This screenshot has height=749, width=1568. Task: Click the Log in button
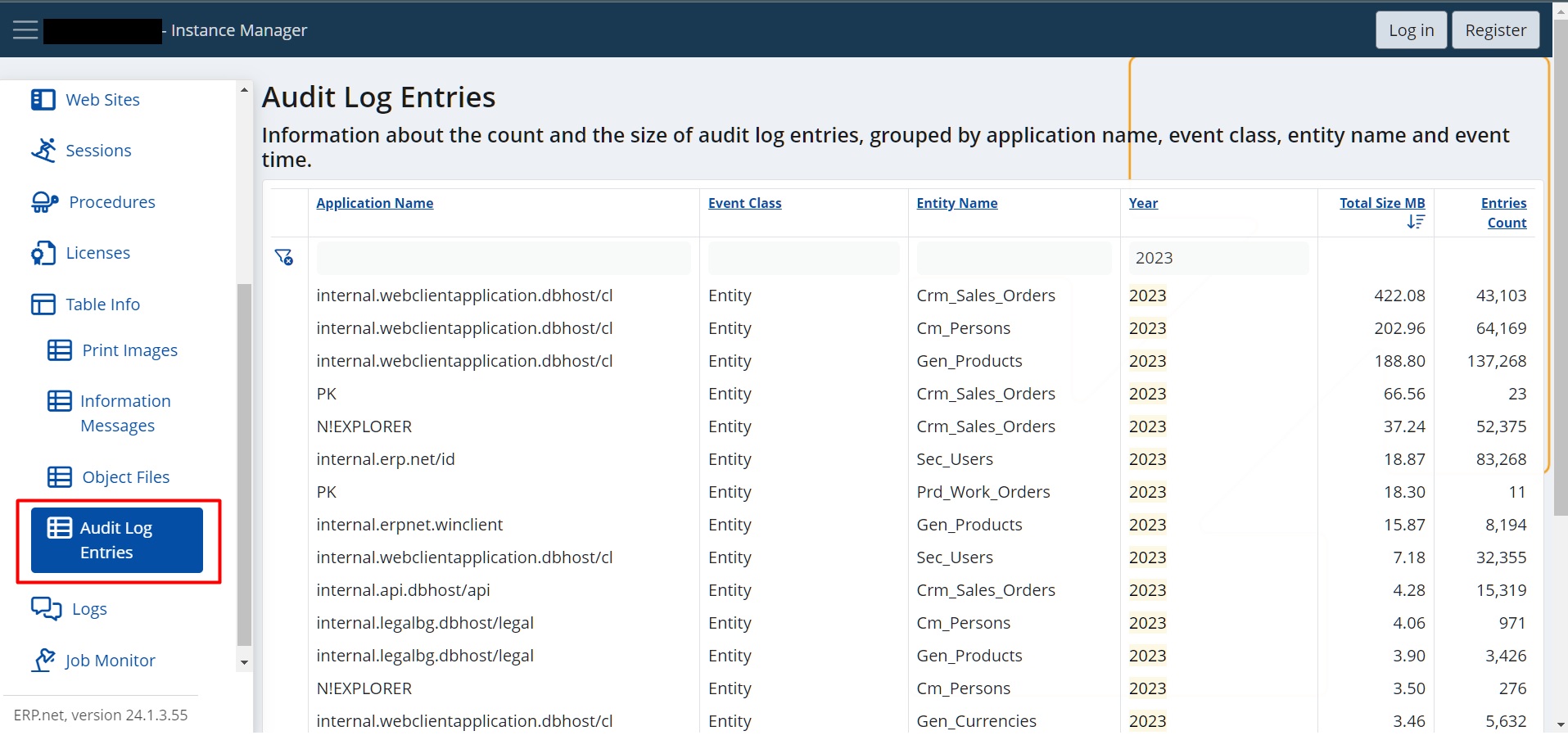coord(1411,30)
